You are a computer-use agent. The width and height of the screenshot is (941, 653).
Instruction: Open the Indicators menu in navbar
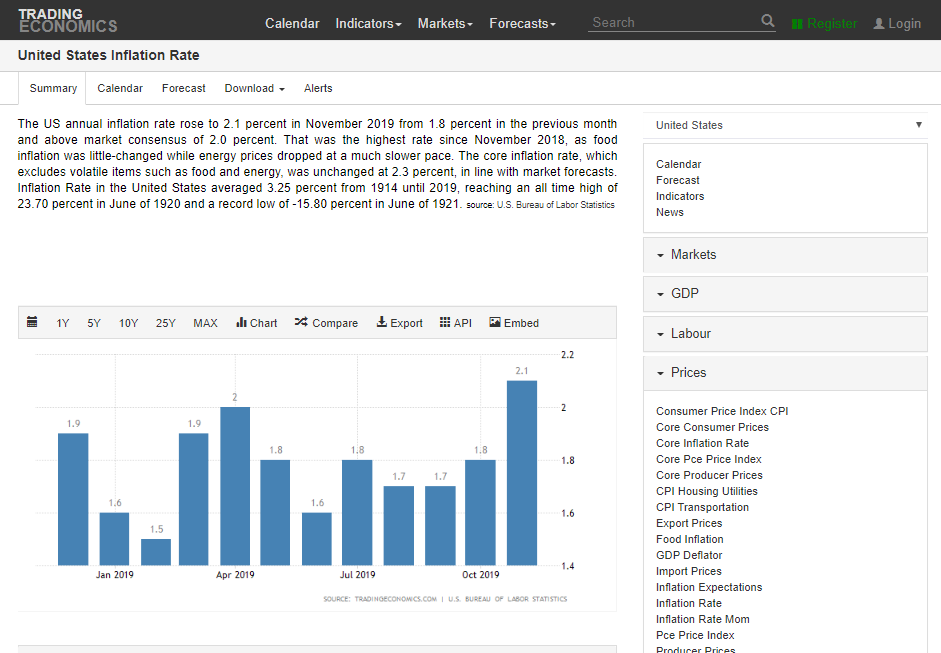368,23
